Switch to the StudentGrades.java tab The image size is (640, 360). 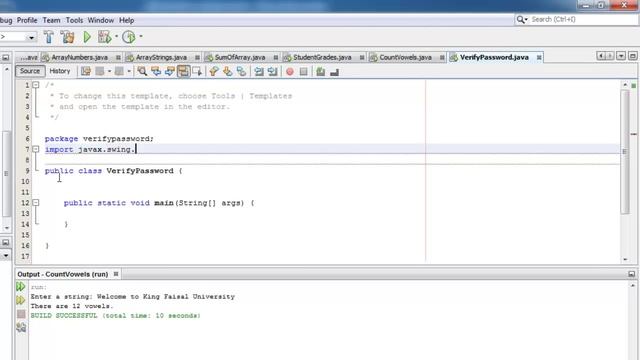point(322,58)
